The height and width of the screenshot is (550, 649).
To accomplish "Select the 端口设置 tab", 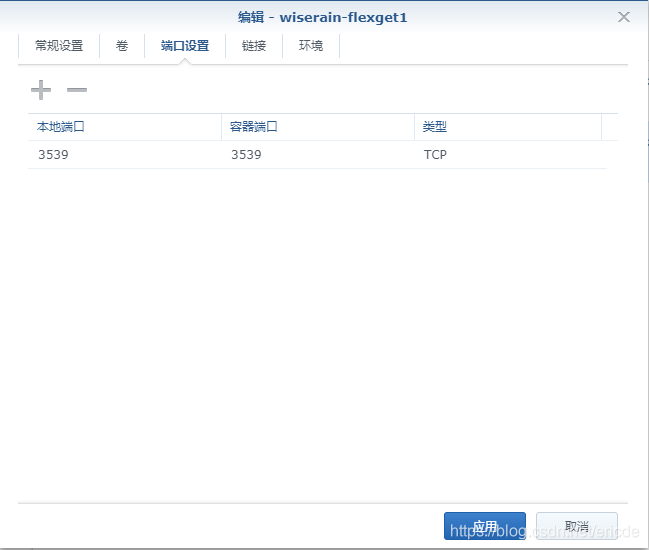I will pos(185,46).
